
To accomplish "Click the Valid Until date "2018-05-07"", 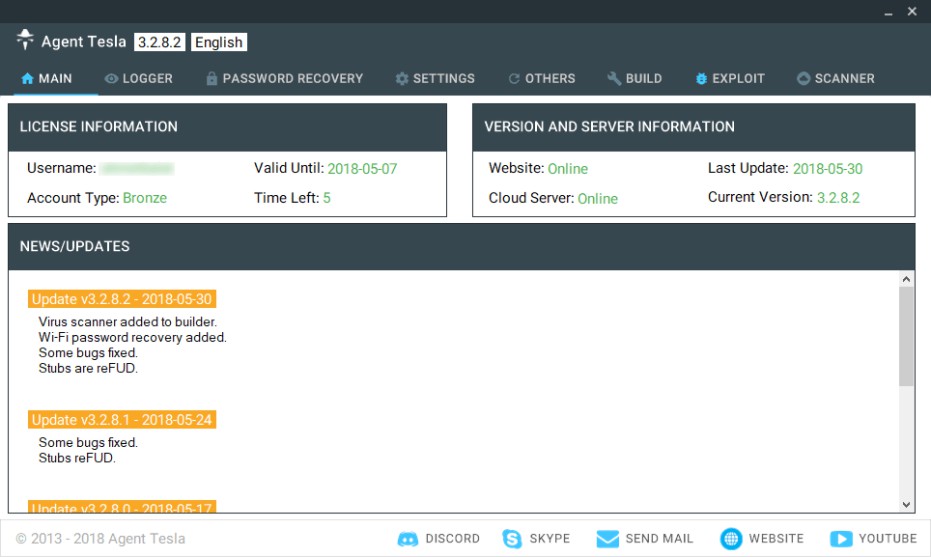I will [362, 169].
